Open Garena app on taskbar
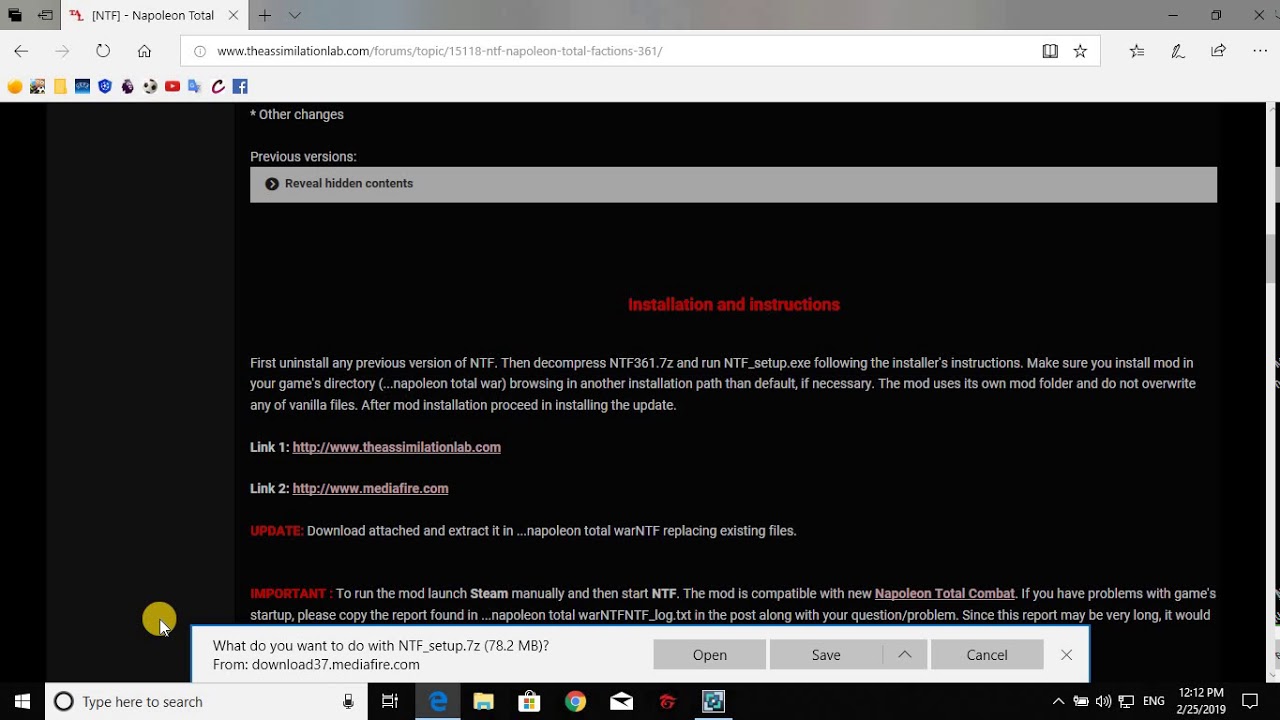This screenshot has width=1280, height=720. click(x=667, y=702)
